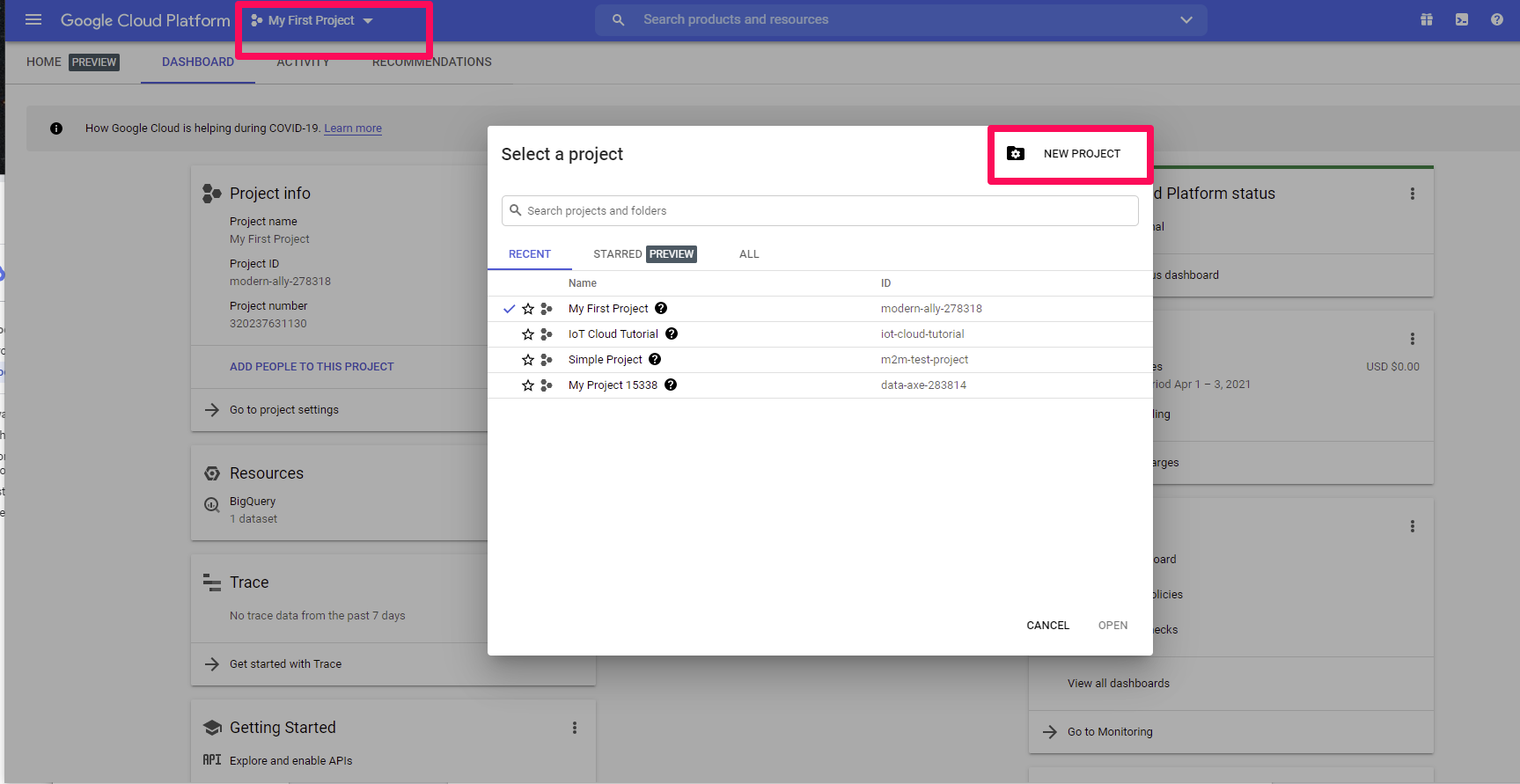Click Get started with Trace

pos(285,664)
